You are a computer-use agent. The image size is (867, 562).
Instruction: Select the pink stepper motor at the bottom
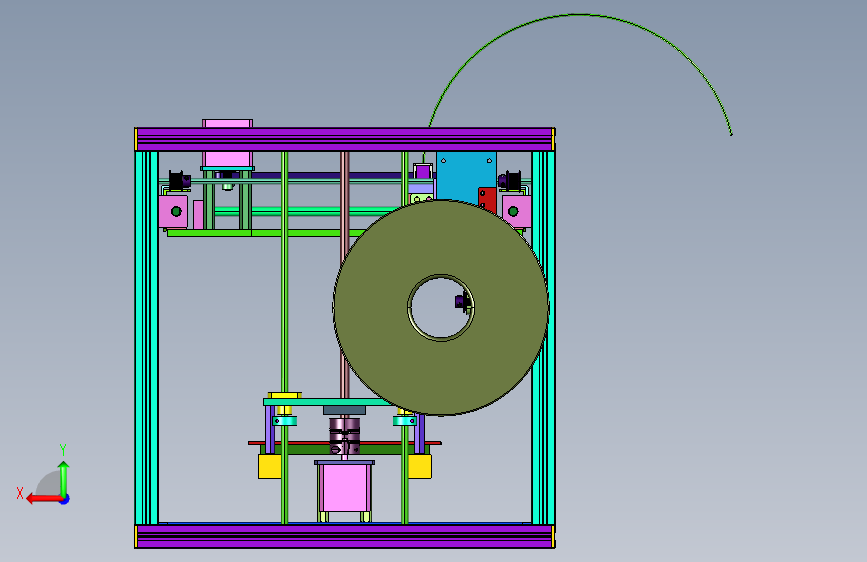pos(344,488)
